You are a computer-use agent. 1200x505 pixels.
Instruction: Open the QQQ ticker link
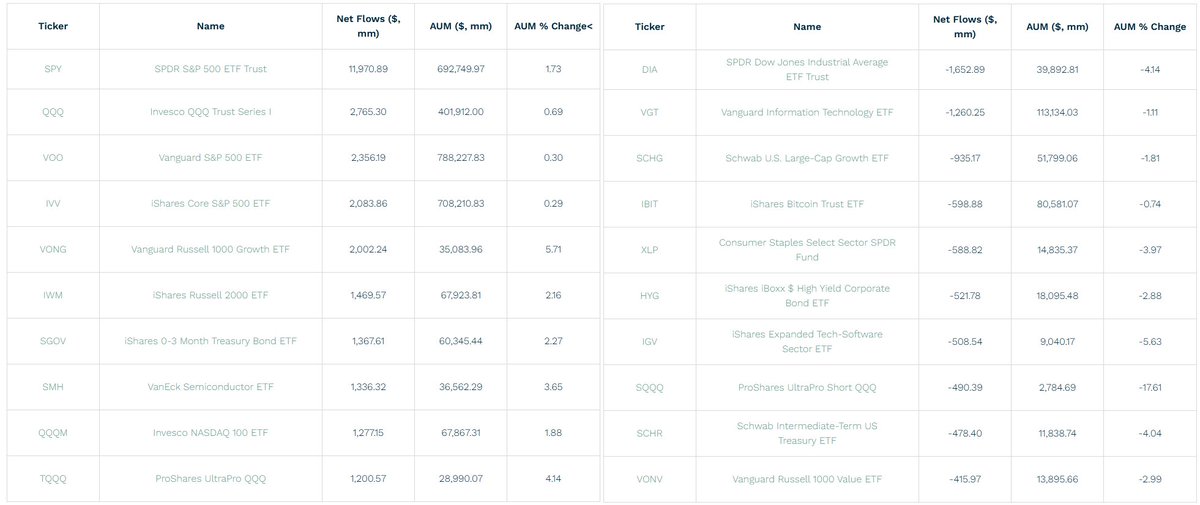click(x=53, y=112)
